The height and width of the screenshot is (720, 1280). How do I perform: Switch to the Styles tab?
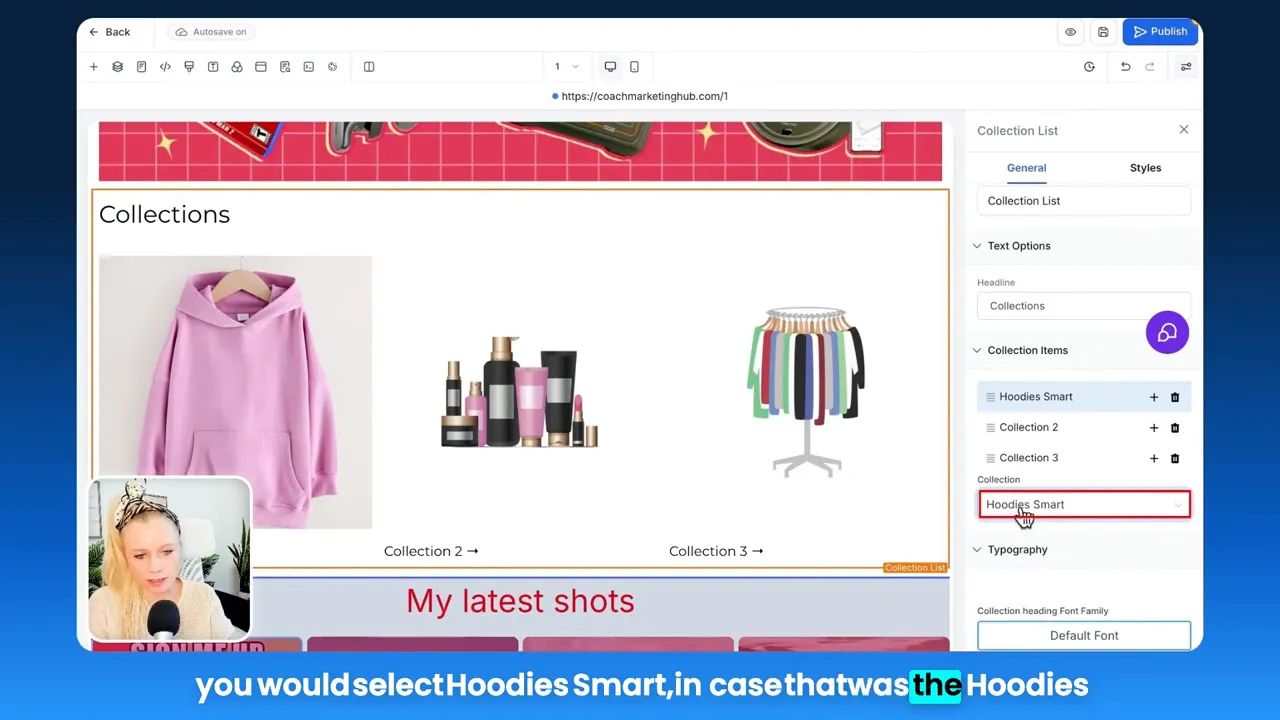coord(1145,168)
